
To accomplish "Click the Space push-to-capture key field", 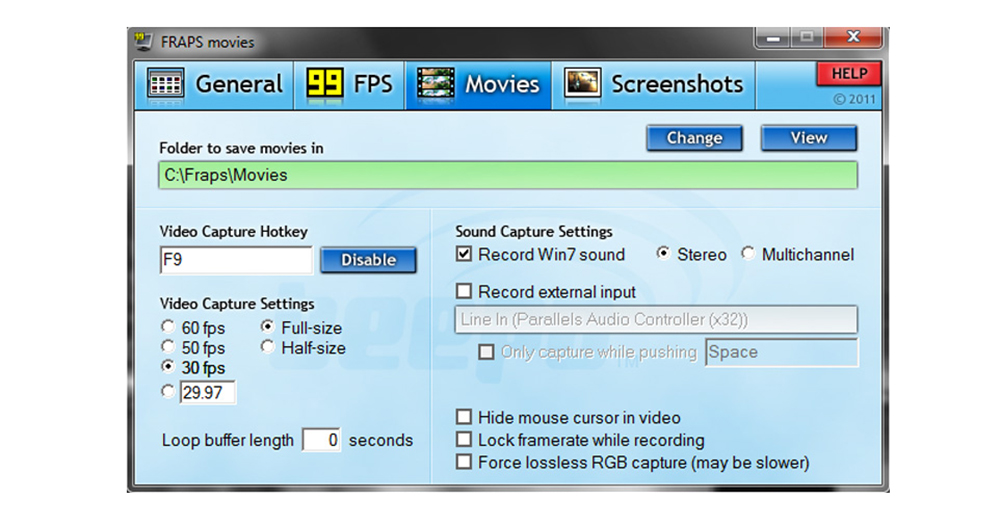I will coord(781,353).
